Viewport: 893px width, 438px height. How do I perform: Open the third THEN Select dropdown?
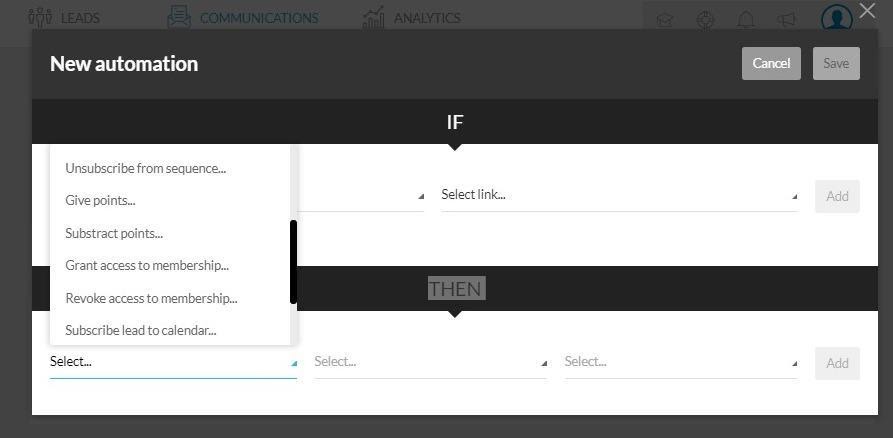(x=681, y=362)
